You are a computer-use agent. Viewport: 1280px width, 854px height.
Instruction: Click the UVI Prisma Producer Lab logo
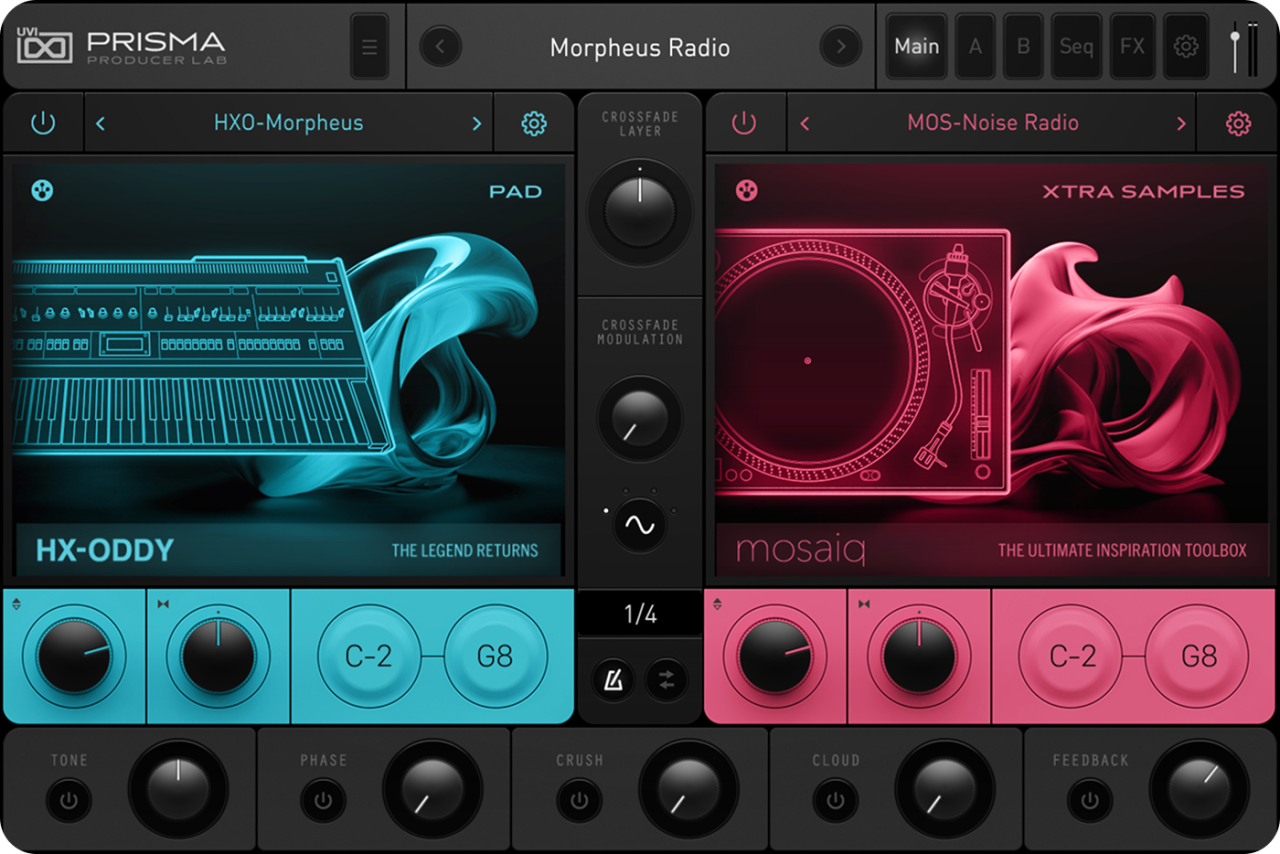coord(121,47)
